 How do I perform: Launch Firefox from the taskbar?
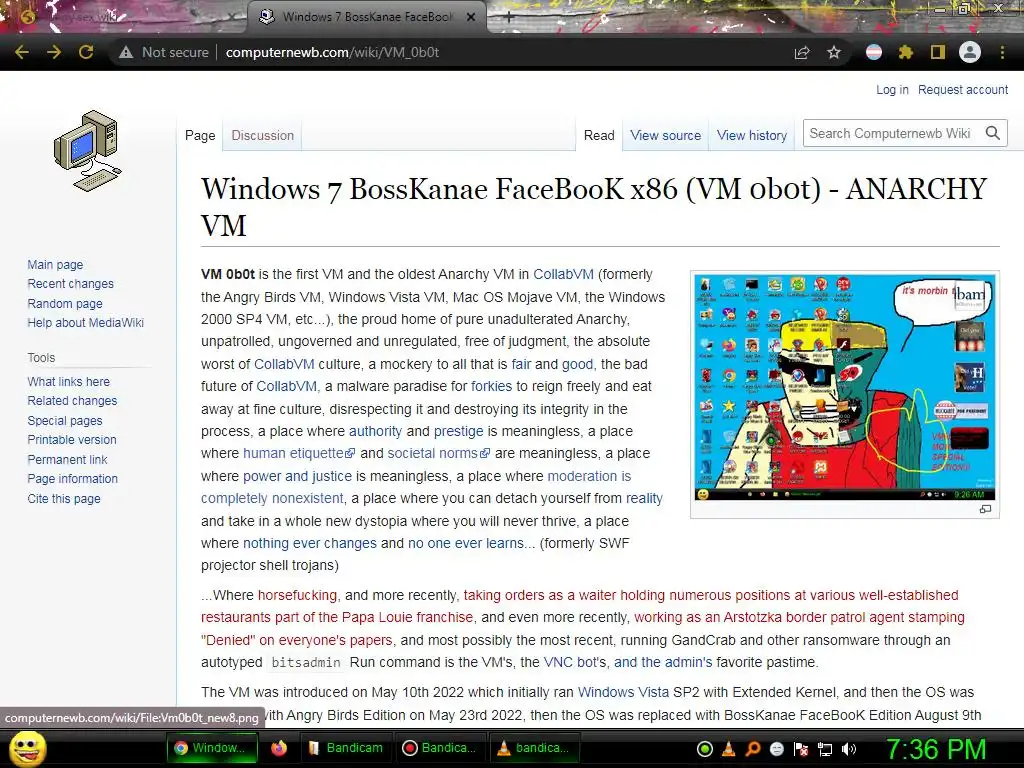tap(279, 748)
